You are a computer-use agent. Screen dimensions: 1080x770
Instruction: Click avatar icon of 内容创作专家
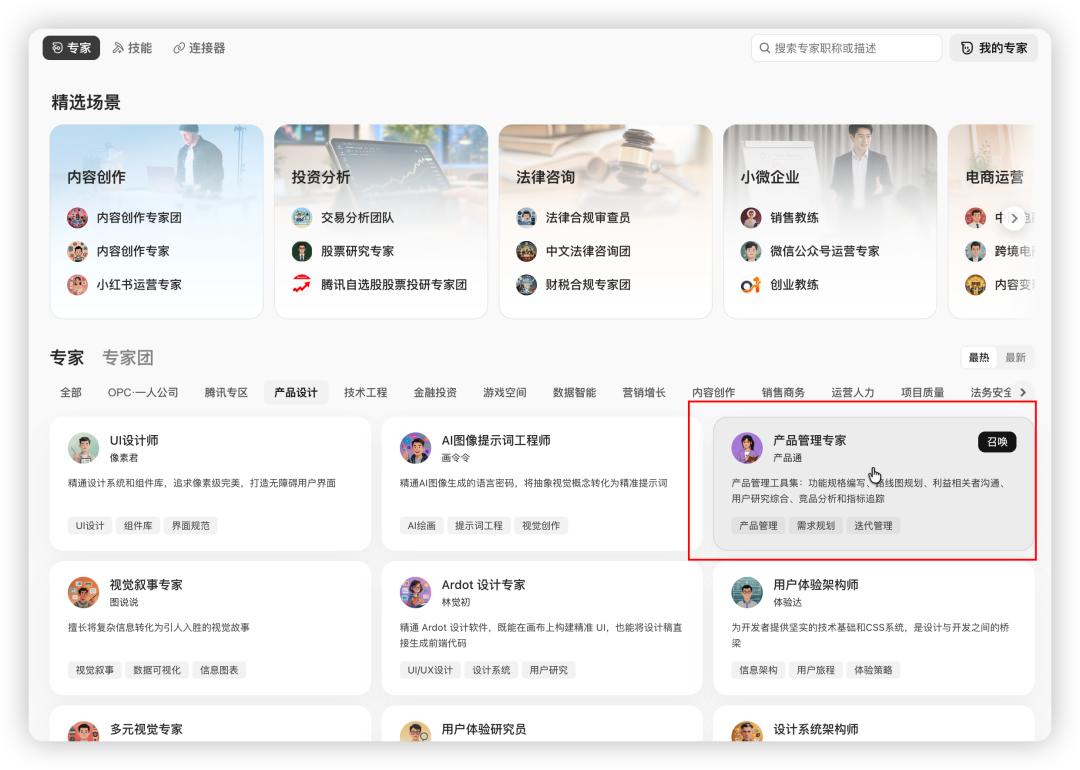point(77,251)
